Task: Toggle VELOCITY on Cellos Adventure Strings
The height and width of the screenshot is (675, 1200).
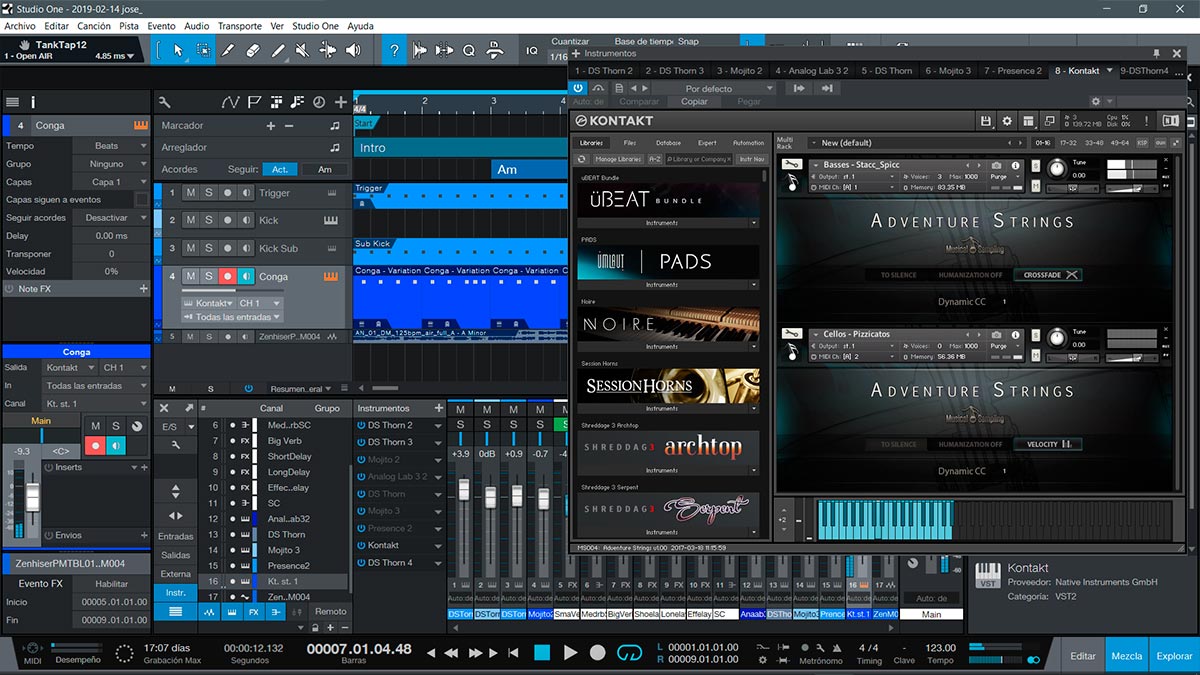Action: tap(1049, 444)
